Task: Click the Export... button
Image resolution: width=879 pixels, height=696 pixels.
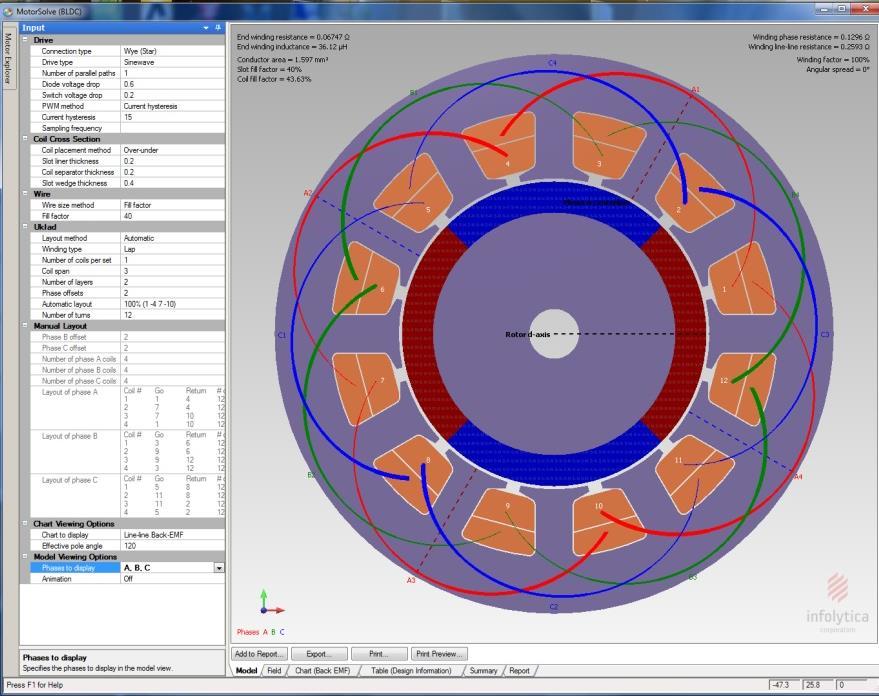Action: 319,654
